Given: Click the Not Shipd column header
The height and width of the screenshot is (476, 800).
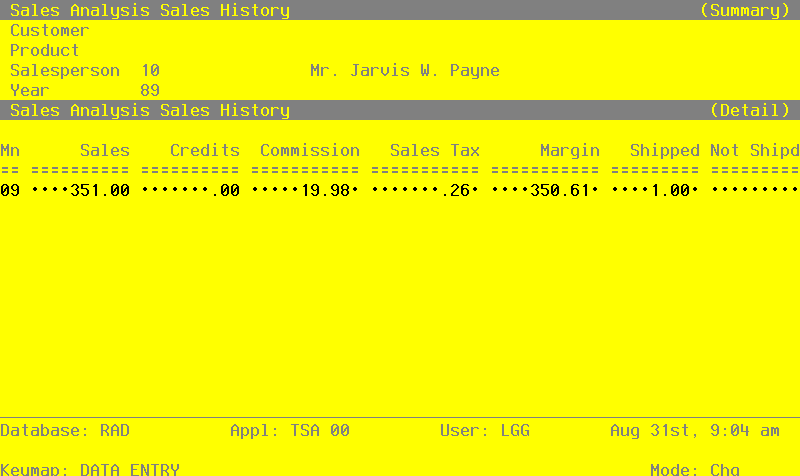Looking at the screenshot, I should point(755,151).
